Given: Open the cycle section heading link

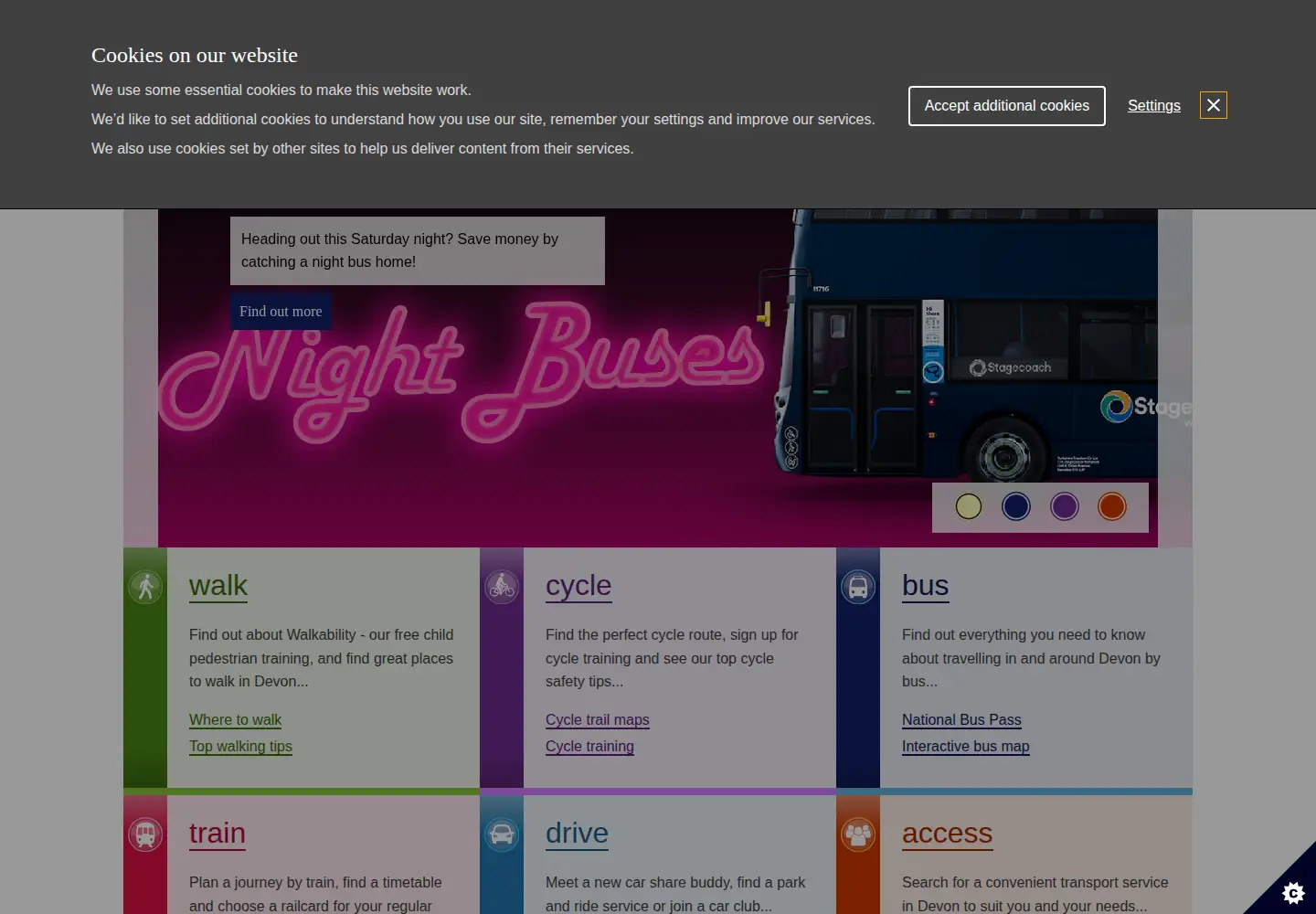Looking at the screenshot, I should coord(578,586).
